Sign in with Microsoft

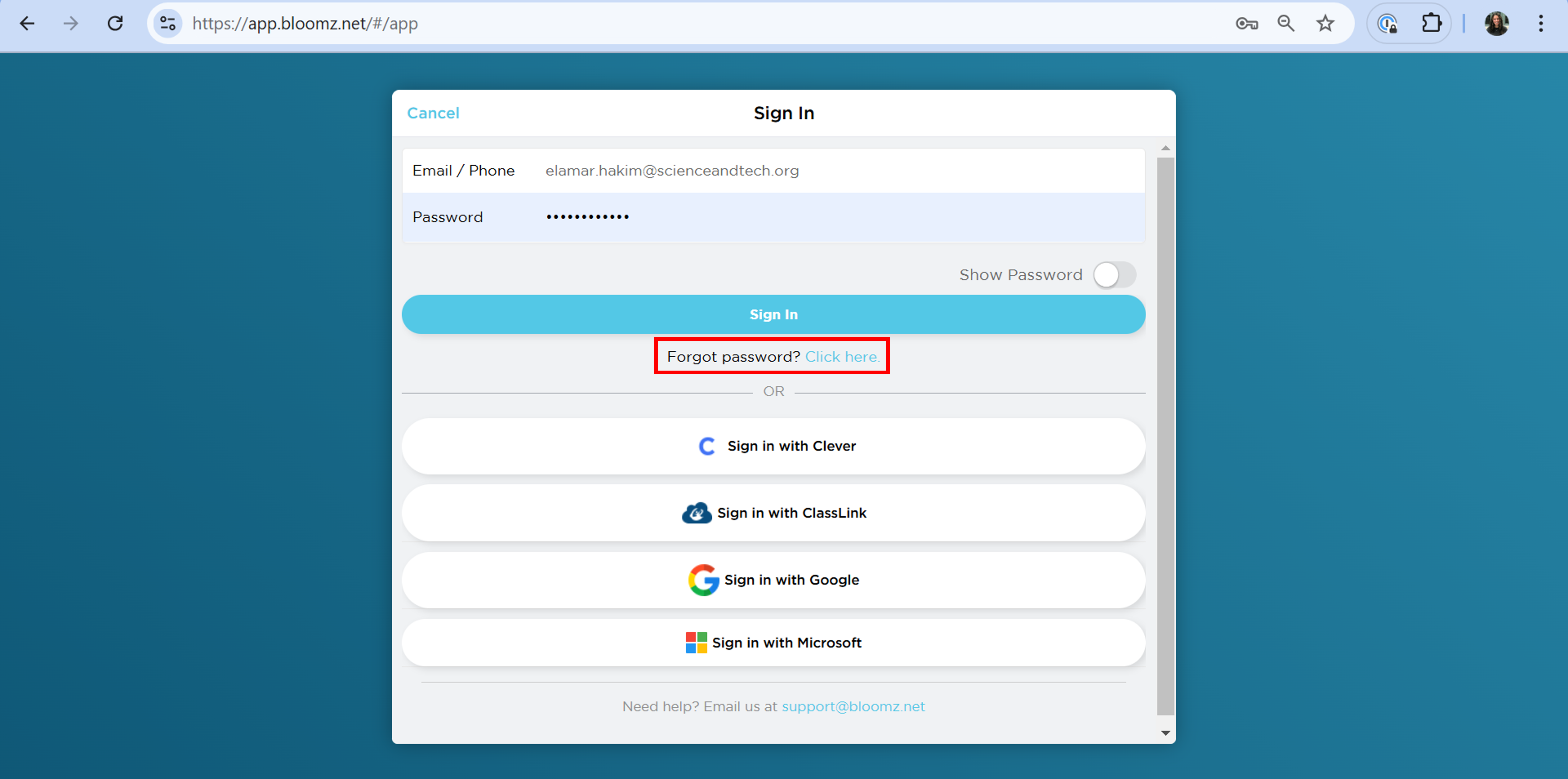[x=773, y=643]
